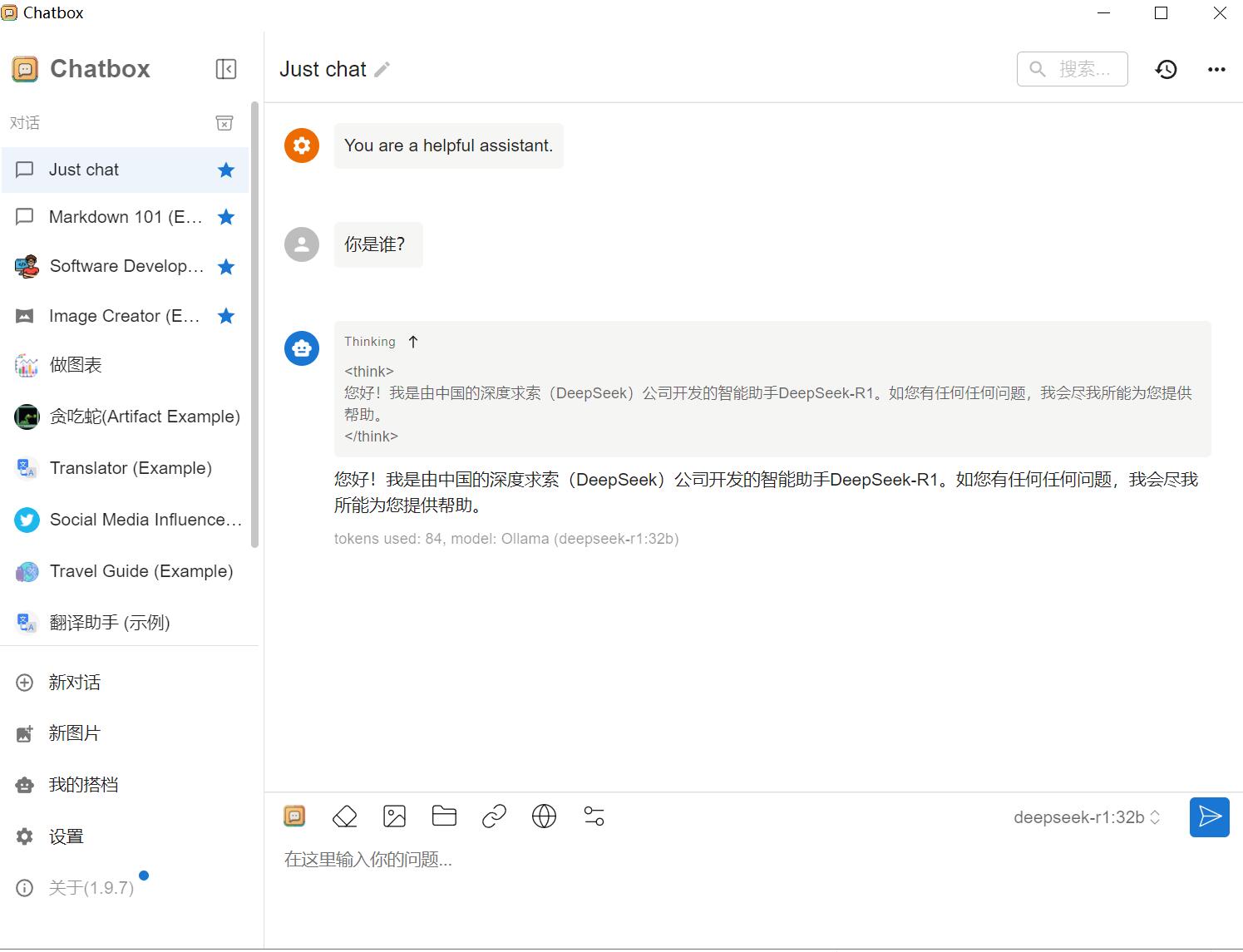Open the 贪吃蛇(Artifact Example) conversation

click(x=126, y=417)
